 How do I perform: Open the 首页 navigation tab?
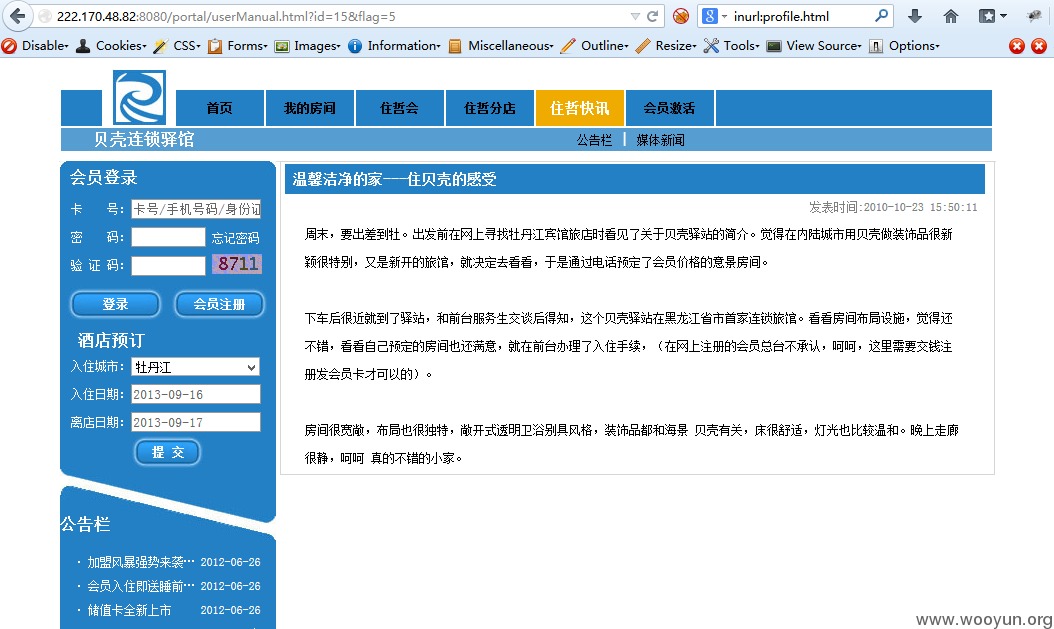click(x=219, y=108)
